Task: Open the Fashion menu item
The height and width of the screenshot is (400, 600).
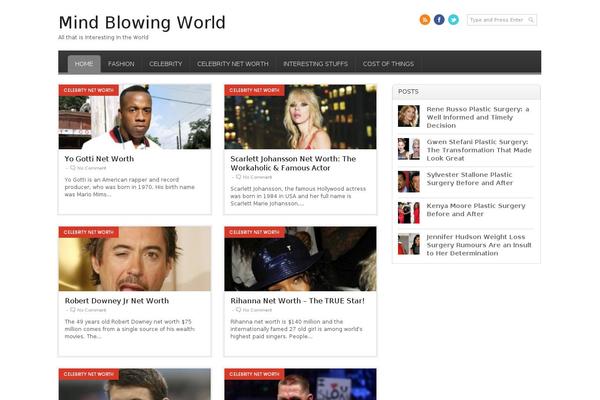Action: point(121,64)
